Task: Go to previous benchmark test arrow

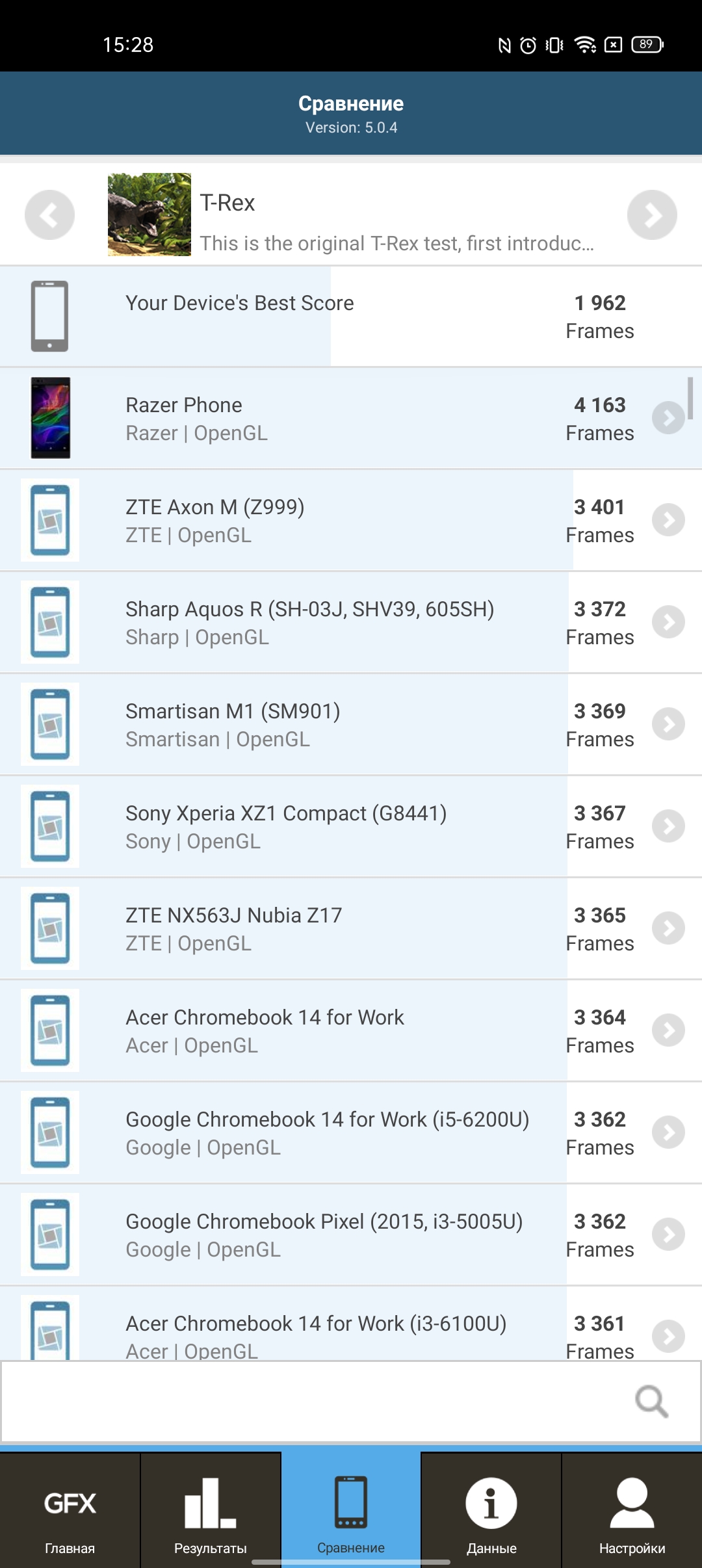Action: pos(49,215)
